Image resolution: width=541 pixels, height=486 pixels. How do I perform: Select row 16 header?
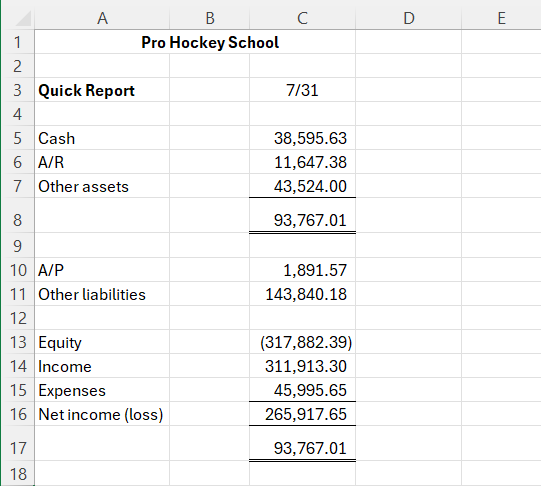pyautogui.click(x=18, y=414)
